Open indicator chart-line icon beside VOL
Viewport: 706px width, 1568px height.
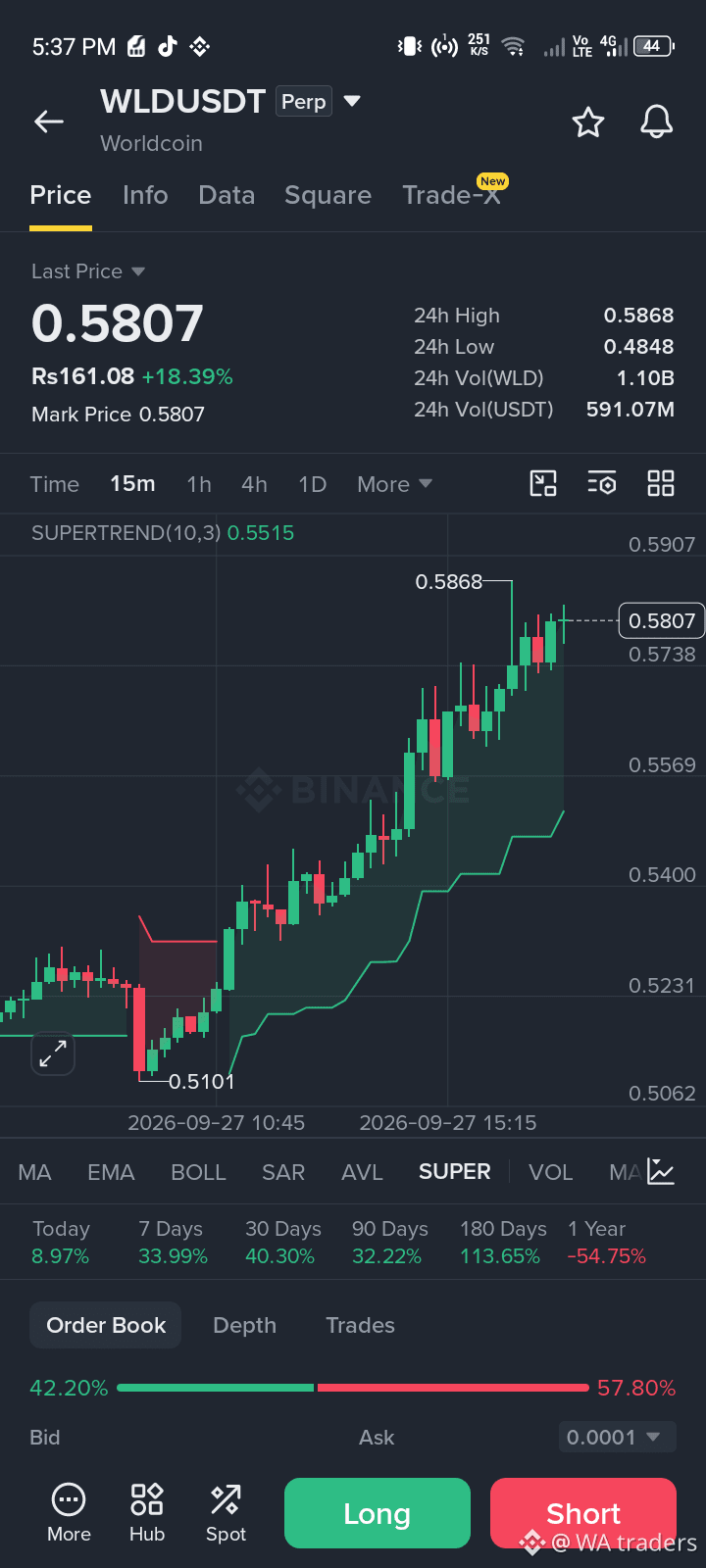(x=661, y=1172)
